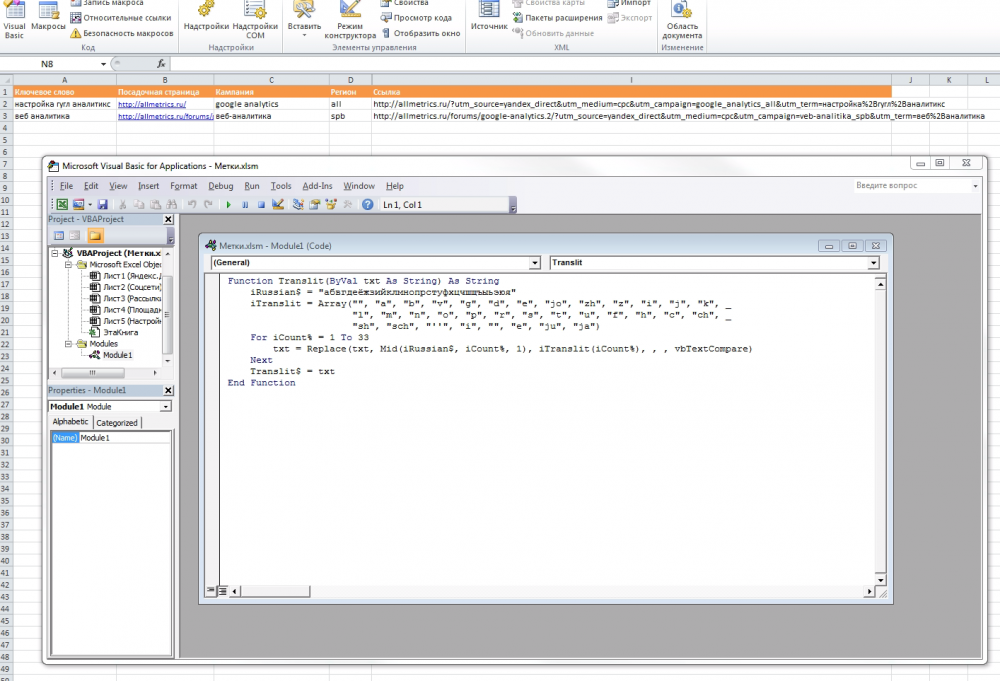Screen dimensions: 1000x681
Task: Click the Undo arrow icon
Action: pos(191,205)
